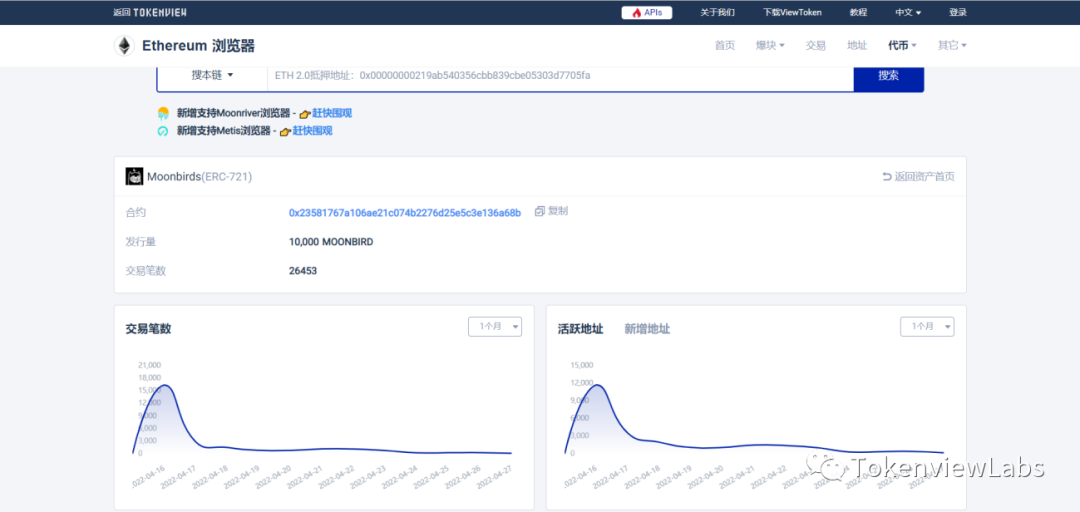
Task: Click 复制 to copy contract address
Action: click(x=558, y=211)
